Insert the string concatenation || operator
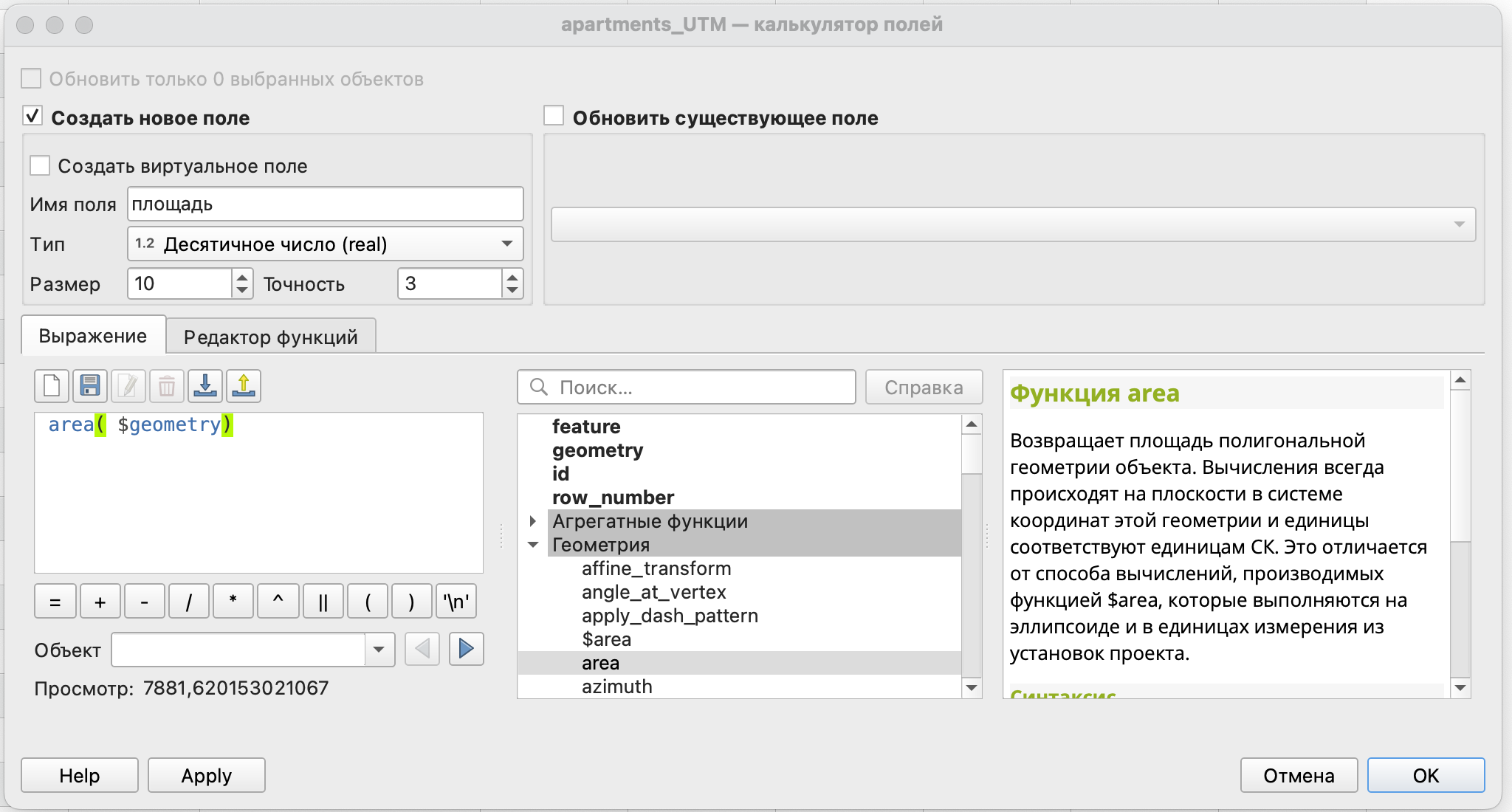The width and height of the screenshot is (1512, 812). (x=323, y=601)
